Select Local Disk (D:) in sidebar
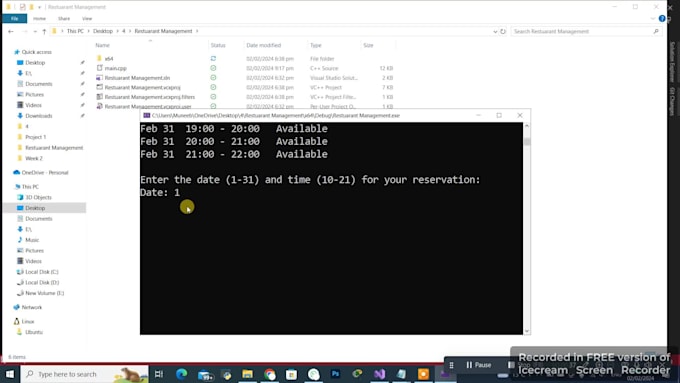The height and width of the screenshot is (383, 680). (x=42, y=282)
